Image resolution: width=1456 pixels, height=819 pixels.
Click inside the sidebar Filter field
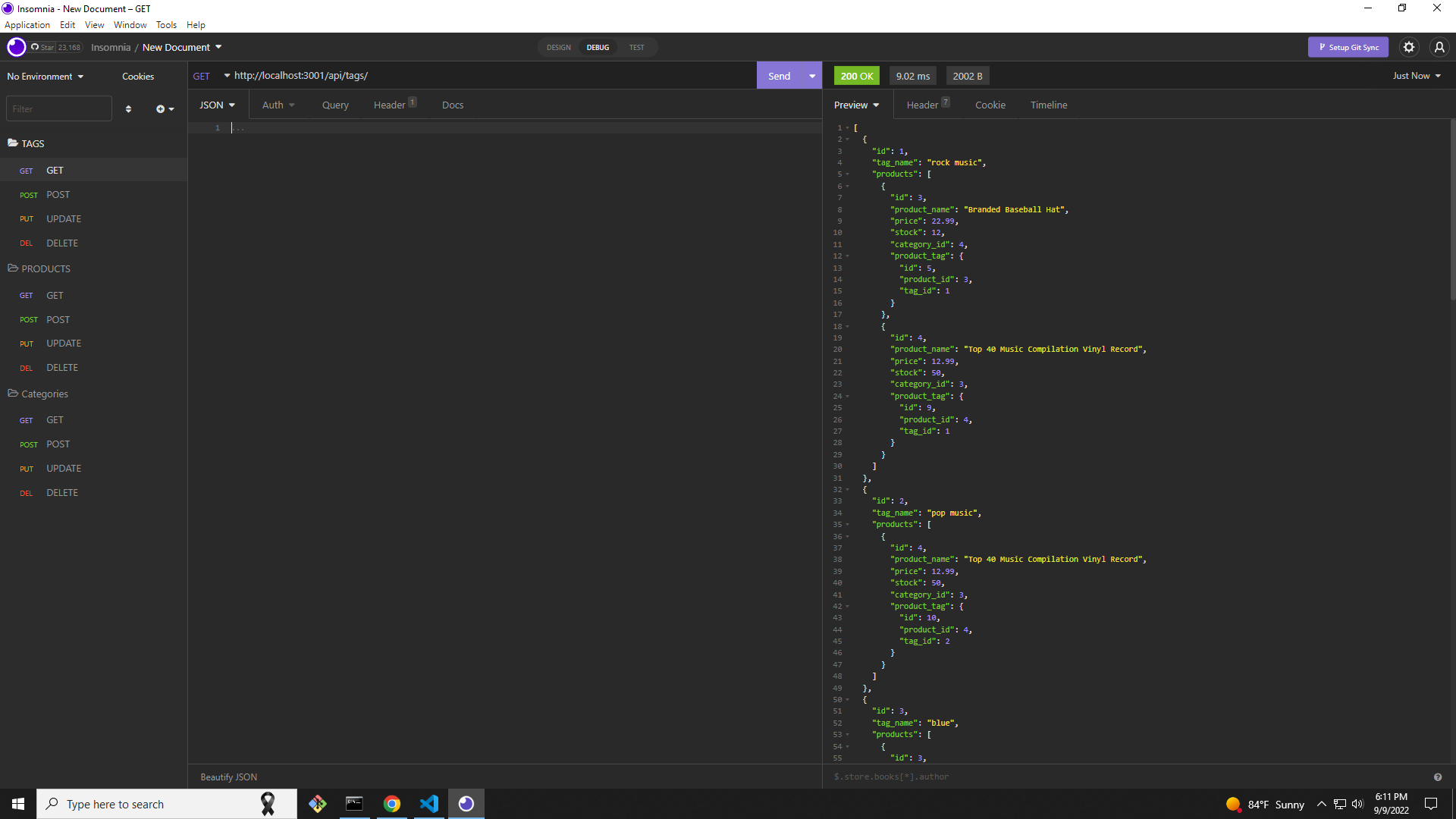pyautogui.click(x=58, y=108)
